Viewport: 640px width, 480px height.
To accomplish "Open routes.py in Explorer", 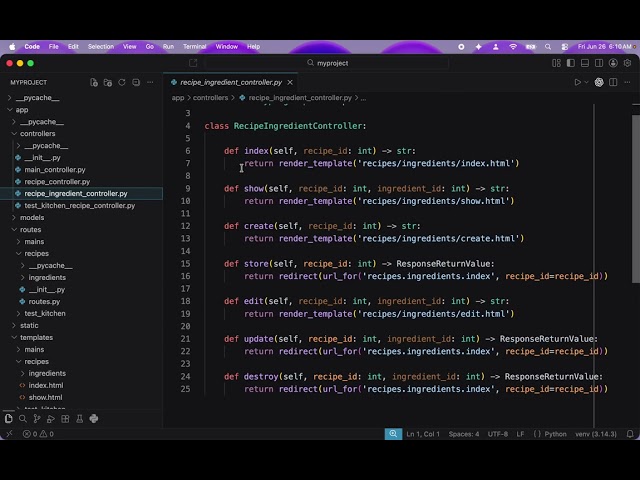I will (44, 302).
